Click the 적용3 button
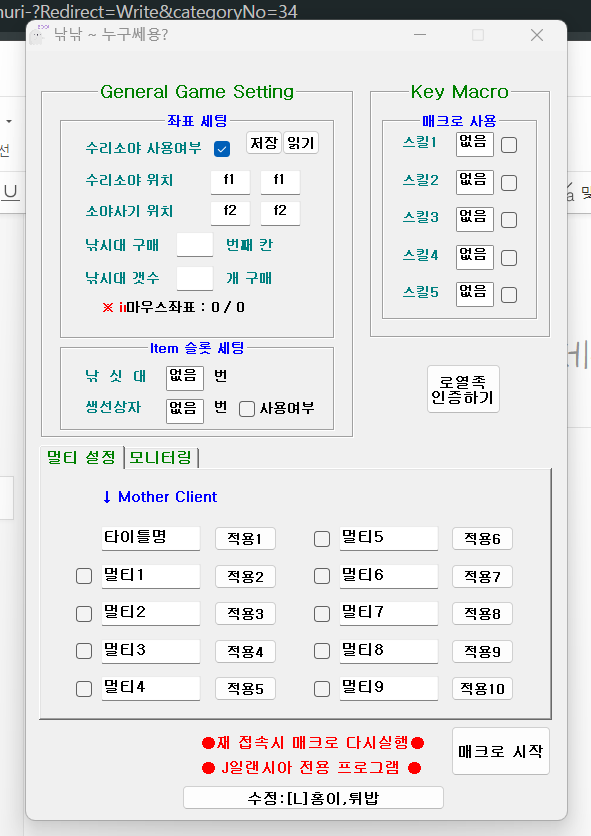Viewport: 591px width, 836px height. click(x=245, y=614)
